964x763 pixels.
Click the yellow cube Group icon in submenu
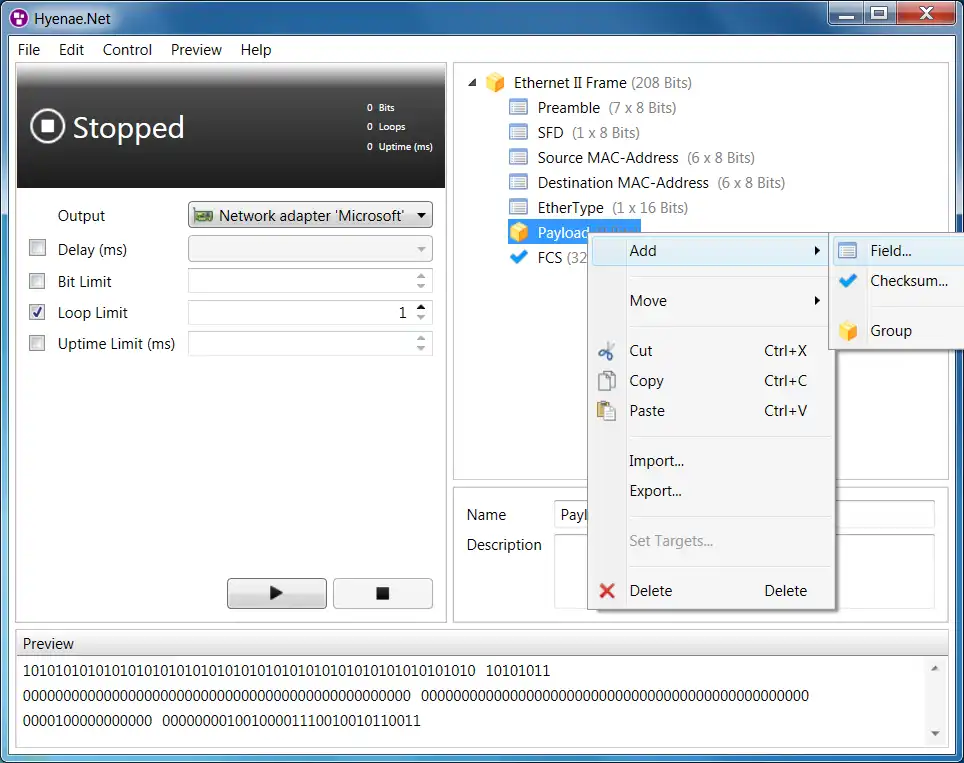coord(848,331)
